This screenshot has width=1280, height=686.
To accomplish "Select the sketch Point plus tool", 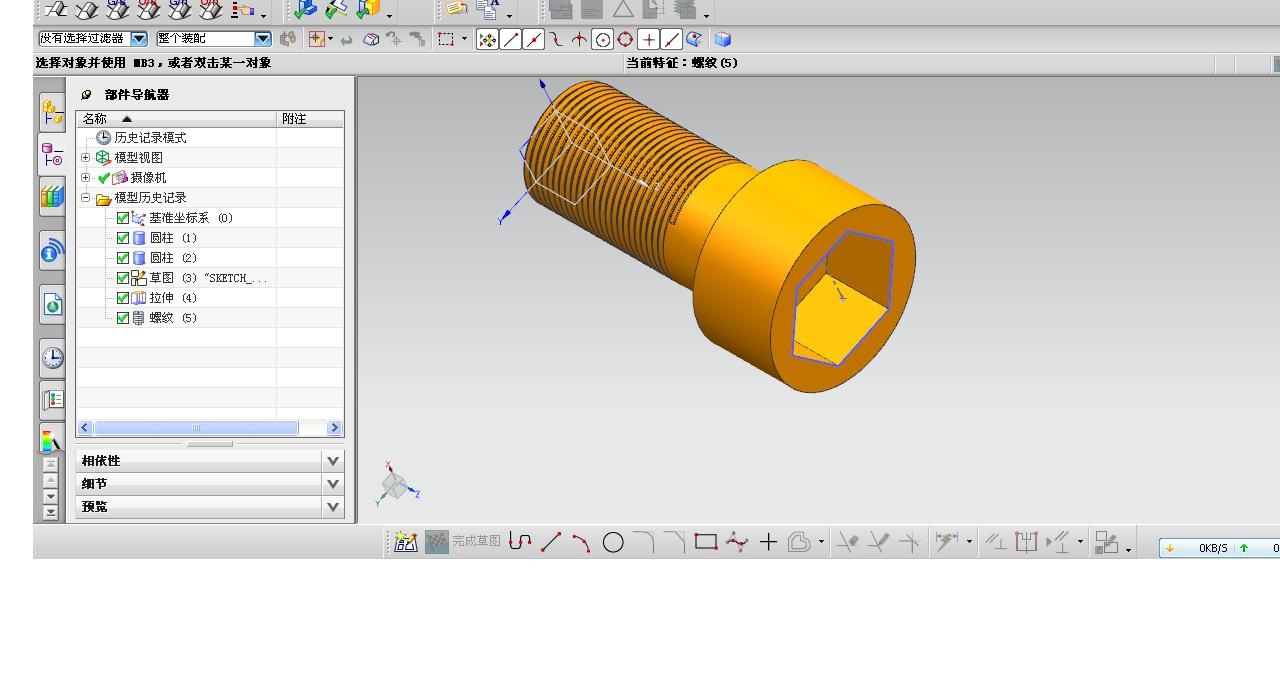I will click(768, 542).
